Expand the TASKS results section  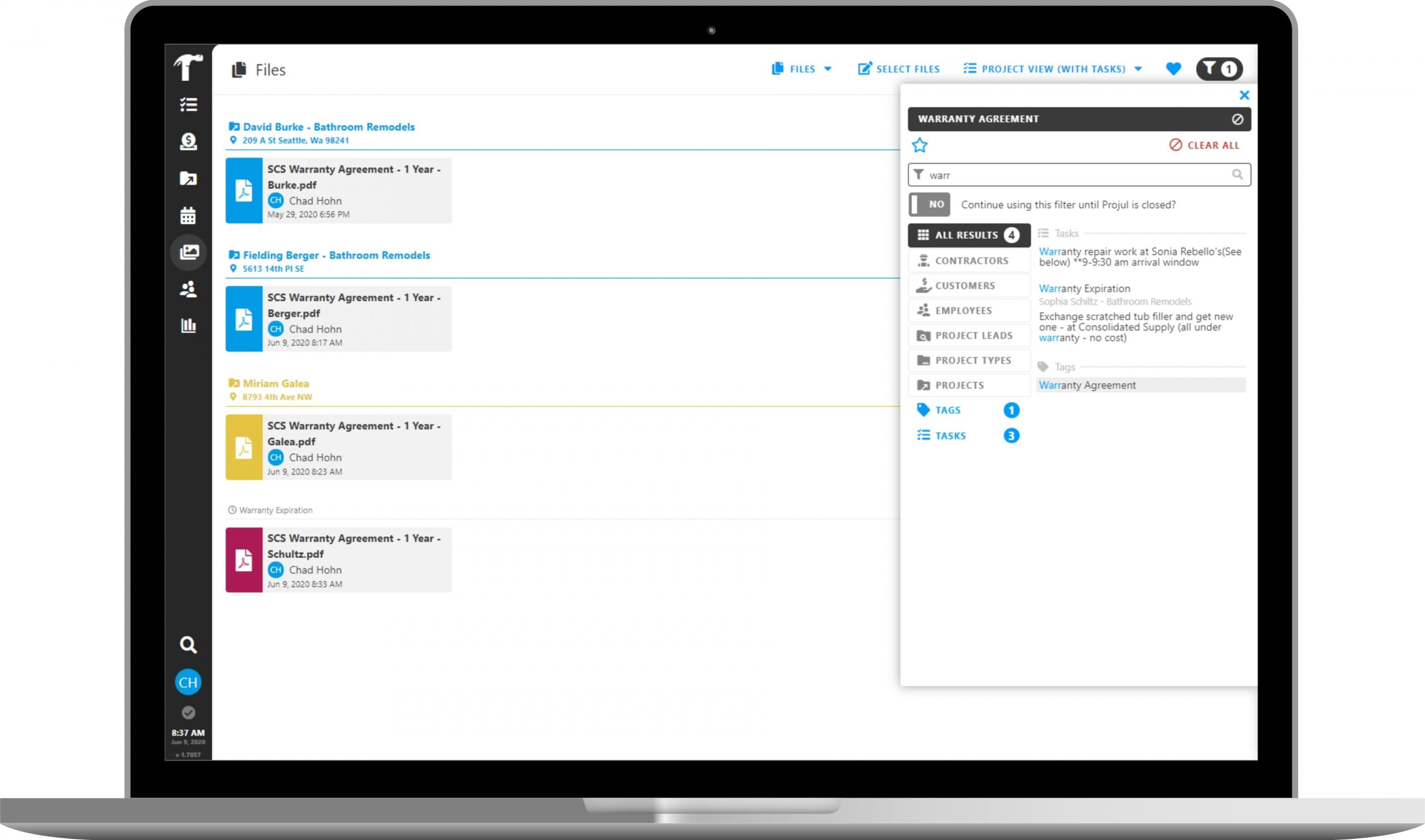point(950,435)
